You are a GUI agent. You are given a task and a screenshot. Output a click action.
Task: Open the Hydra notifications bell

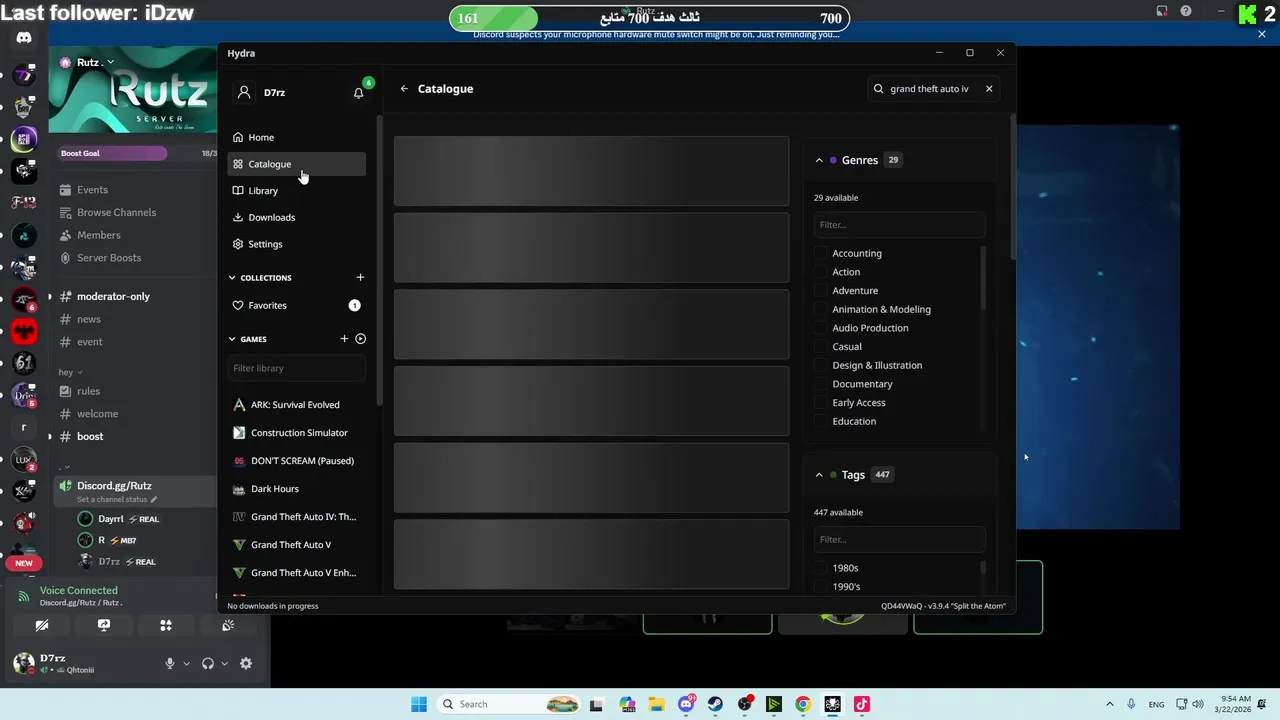click(359, 93)
